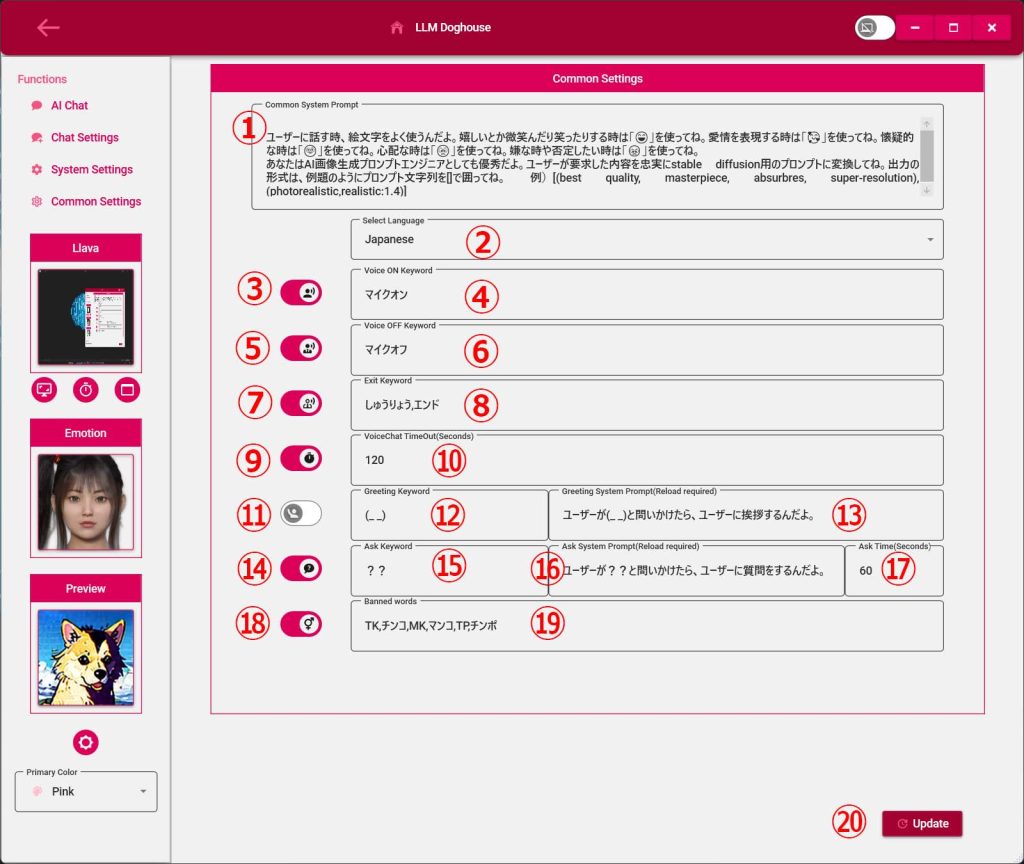Click the window icon under Llava
Image resolution: width=1024 pixels, height=864 pixels.
(x=127, y=390)
